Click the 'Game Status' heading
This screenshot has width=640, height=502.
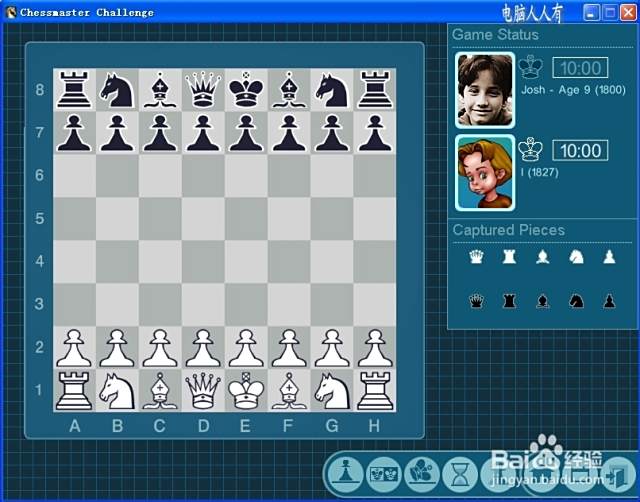point(495,35)
